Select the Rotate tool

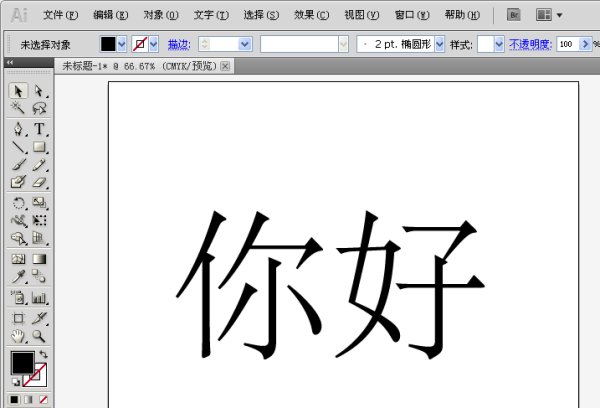coord(18,202)
